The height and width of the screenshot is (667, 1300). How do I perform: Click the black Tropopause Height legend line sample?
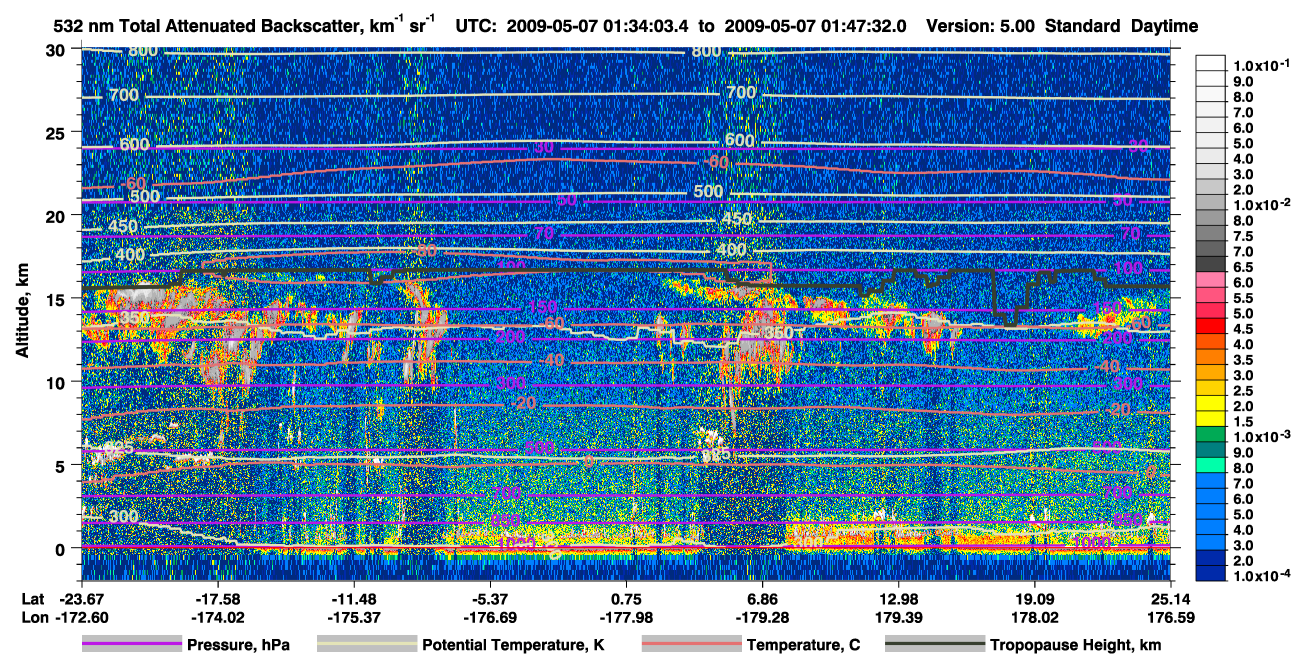click(x=935, y=645)
